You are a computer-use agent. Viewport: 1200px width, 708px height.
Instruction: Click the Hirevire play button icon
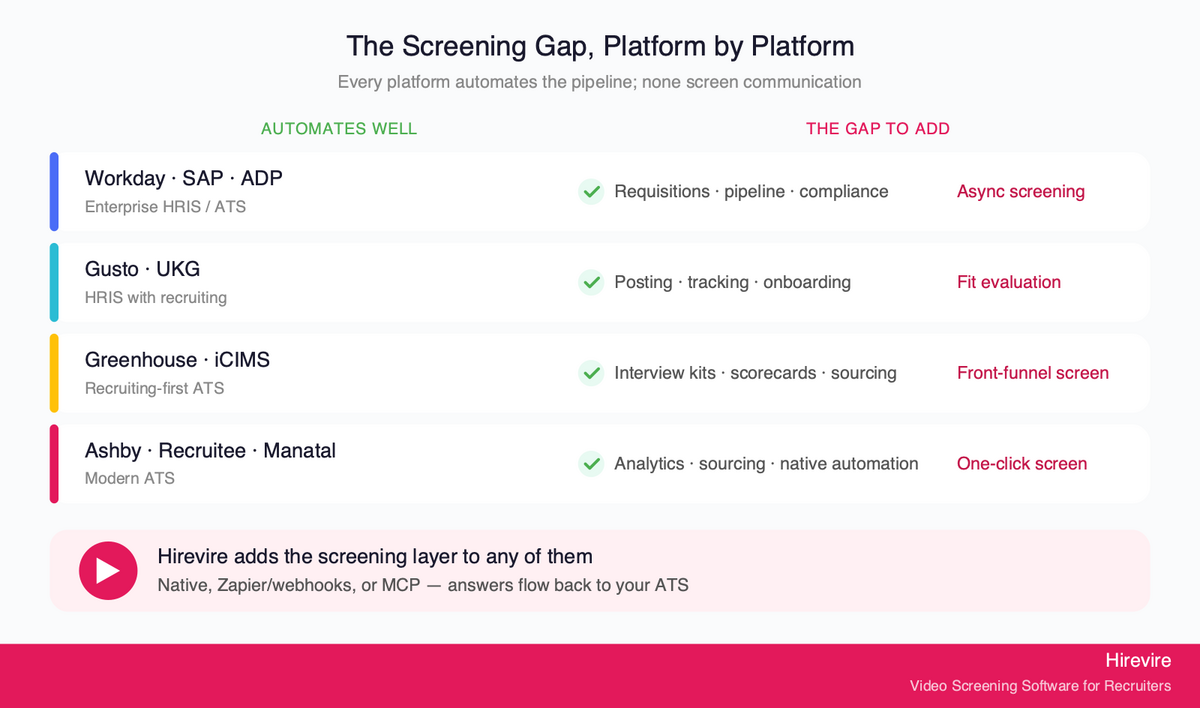[108, 571]
